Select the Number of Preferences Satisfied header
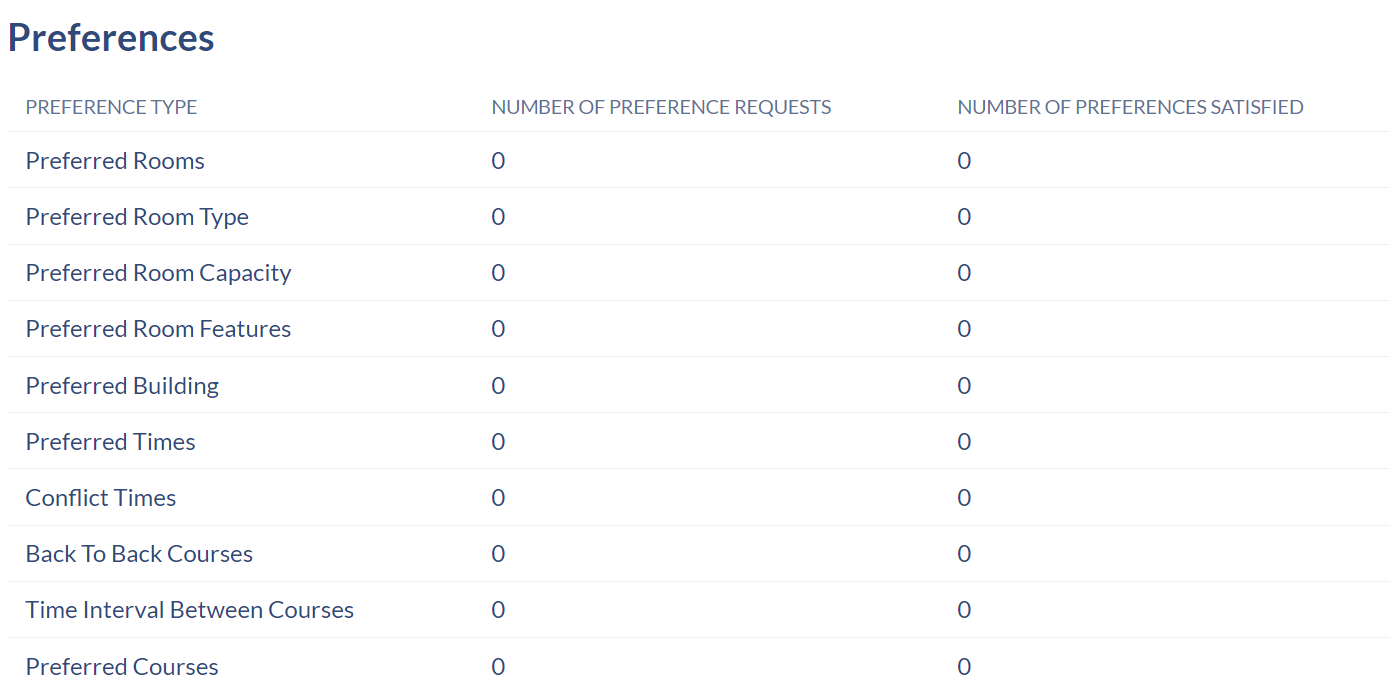 (x=1130, y=107)
